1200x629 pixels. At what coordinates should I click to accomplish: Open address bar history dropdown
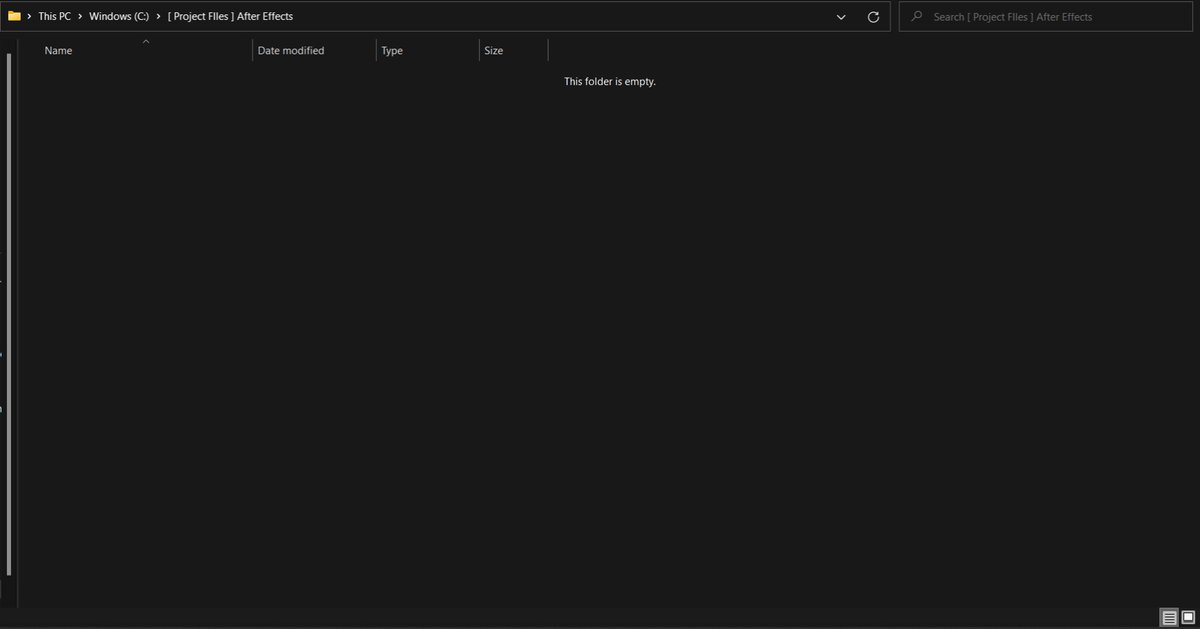[841, 17]
